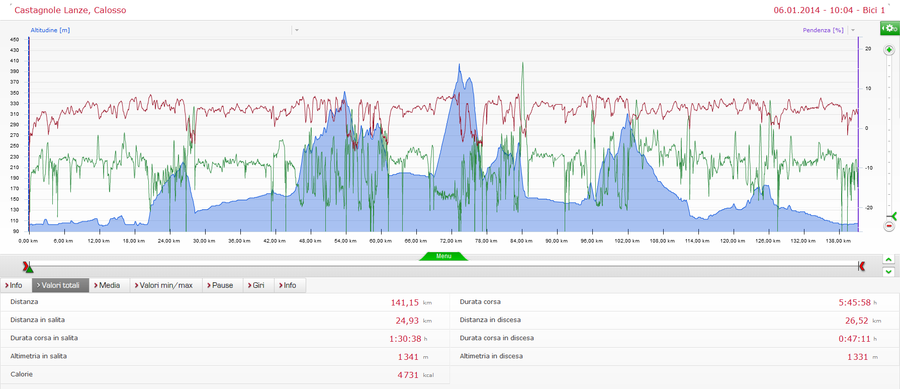Viewport: 900px width, 389px height.
Task: Click the green up chevron button
Action: [x=889, y=260]
